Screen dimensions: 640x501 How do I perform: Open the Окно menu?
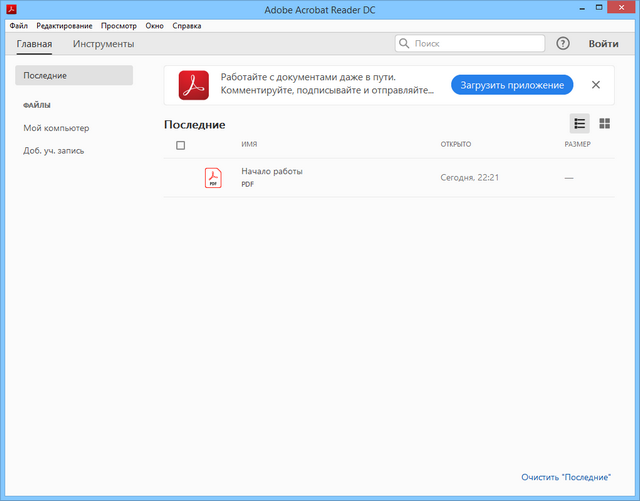click(x=154, y=25)
